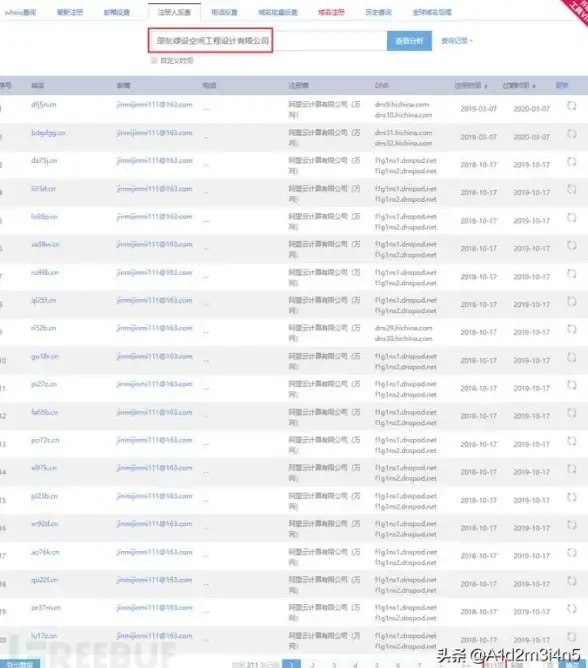Tick the 自定义时间 checkbox
This screenshot has width=588, height=668.
pos(154,60)
